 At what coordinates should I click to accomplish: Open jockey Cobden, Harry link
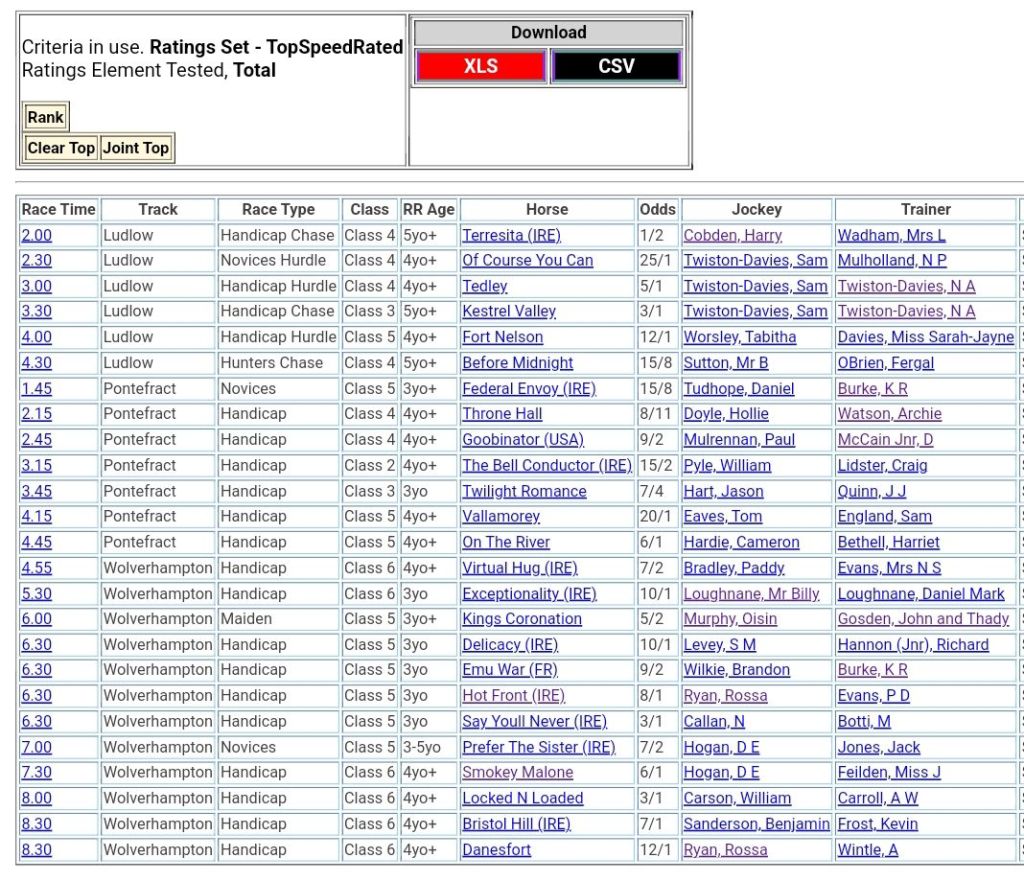[732, 235]
